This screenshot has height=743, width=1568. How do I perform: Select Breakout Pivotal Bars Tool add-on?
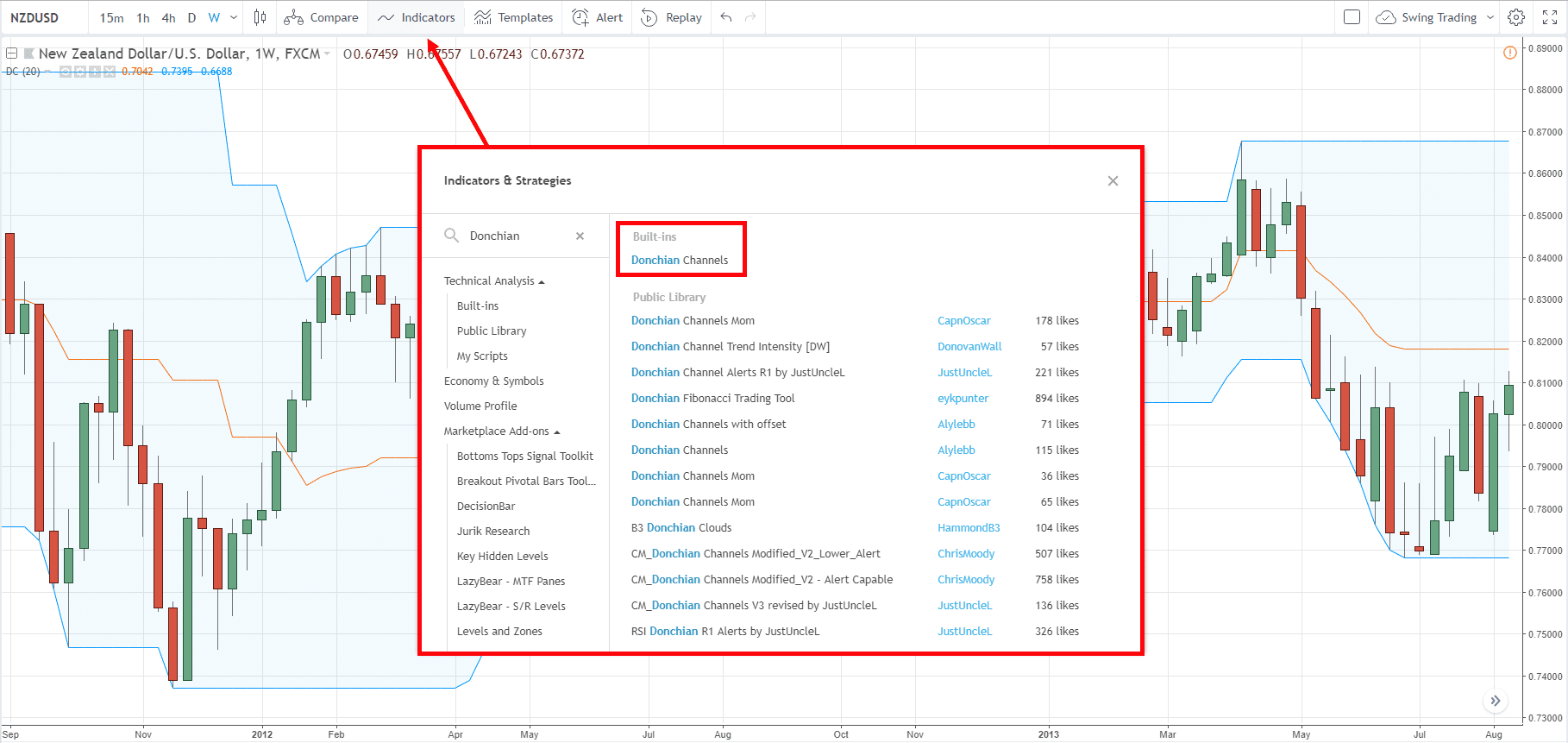pos(526,481)
